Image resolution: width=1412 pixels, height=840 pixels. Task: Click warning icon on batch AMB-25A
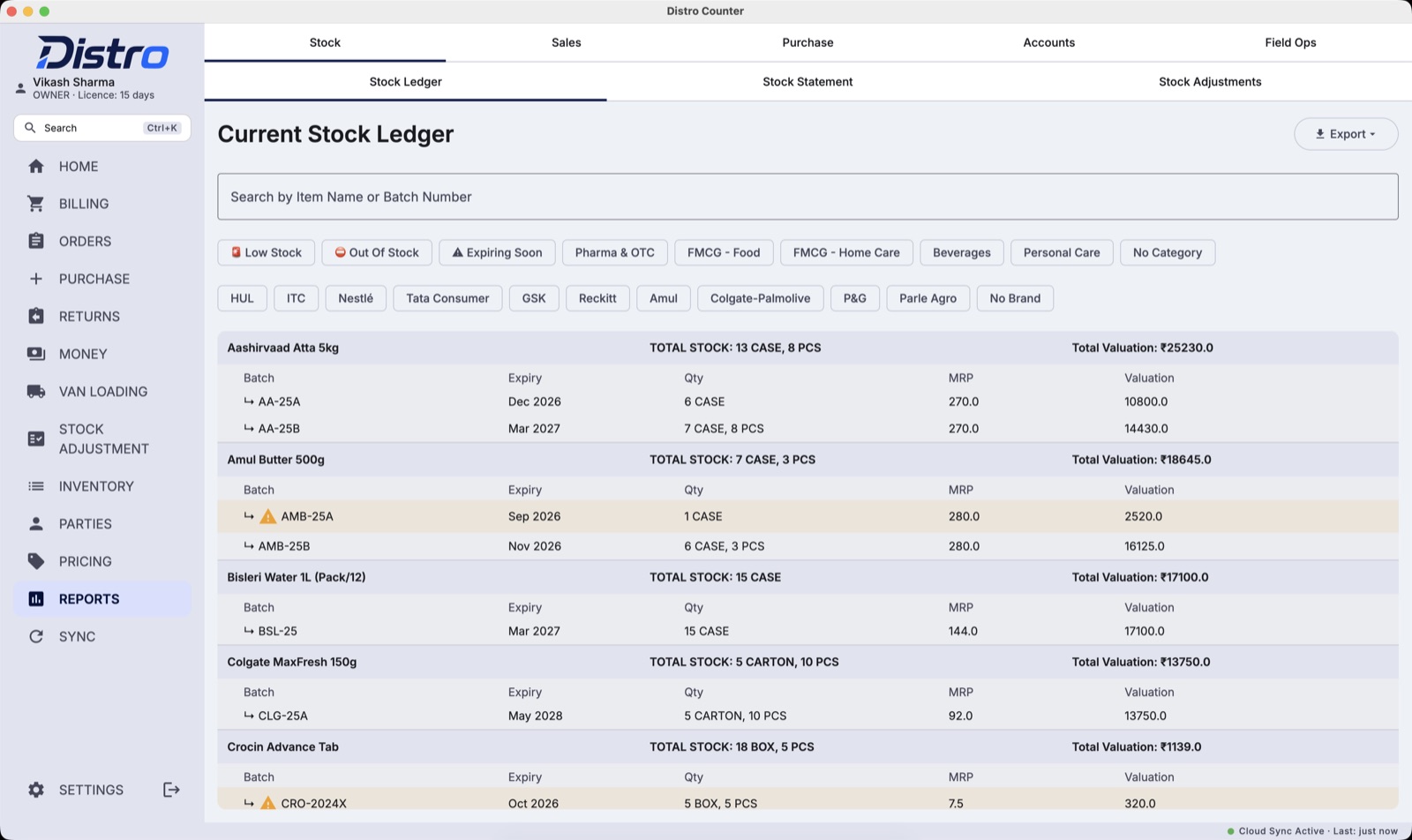click(268, 516)
